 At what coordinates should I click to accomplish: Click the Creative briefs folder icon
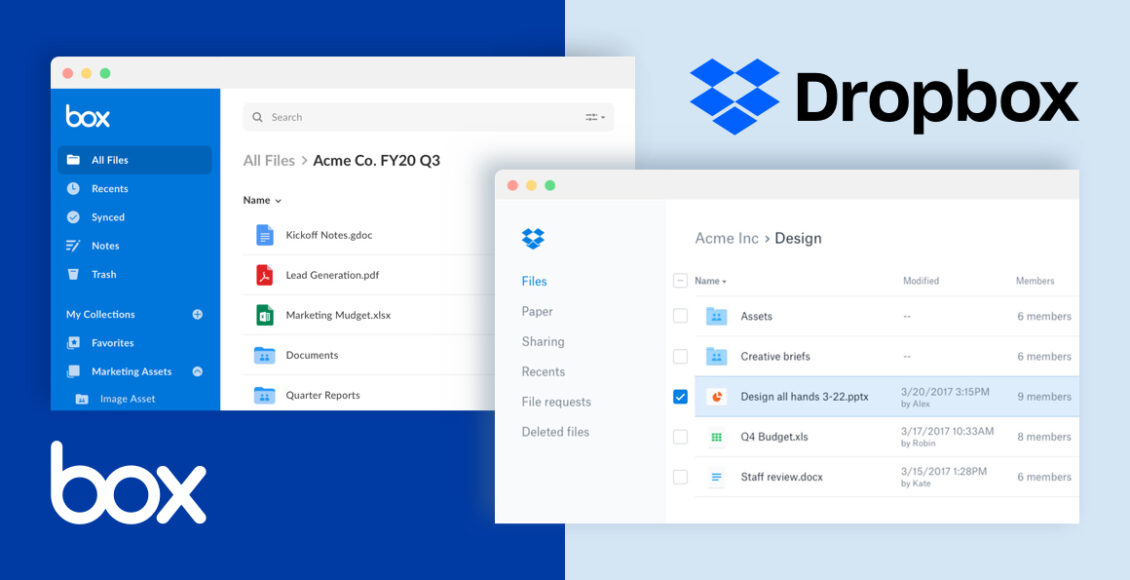[716, 356]
